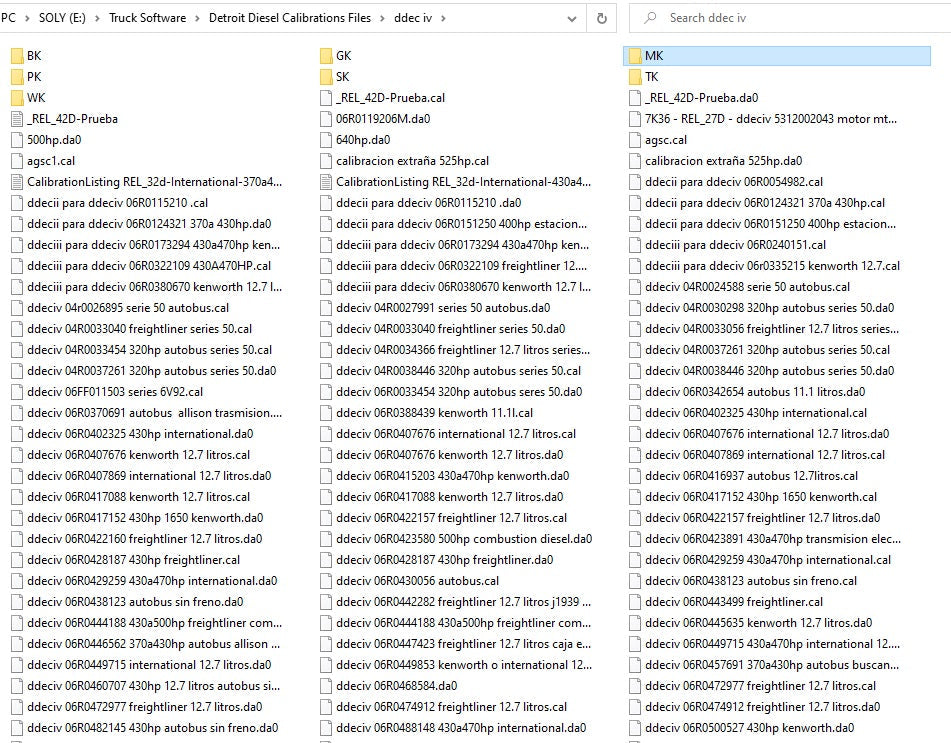Viewport: 951px width, 743px height.
Task: Expand chevron after Truck Software breadcrumb
Action: [197, 18]
